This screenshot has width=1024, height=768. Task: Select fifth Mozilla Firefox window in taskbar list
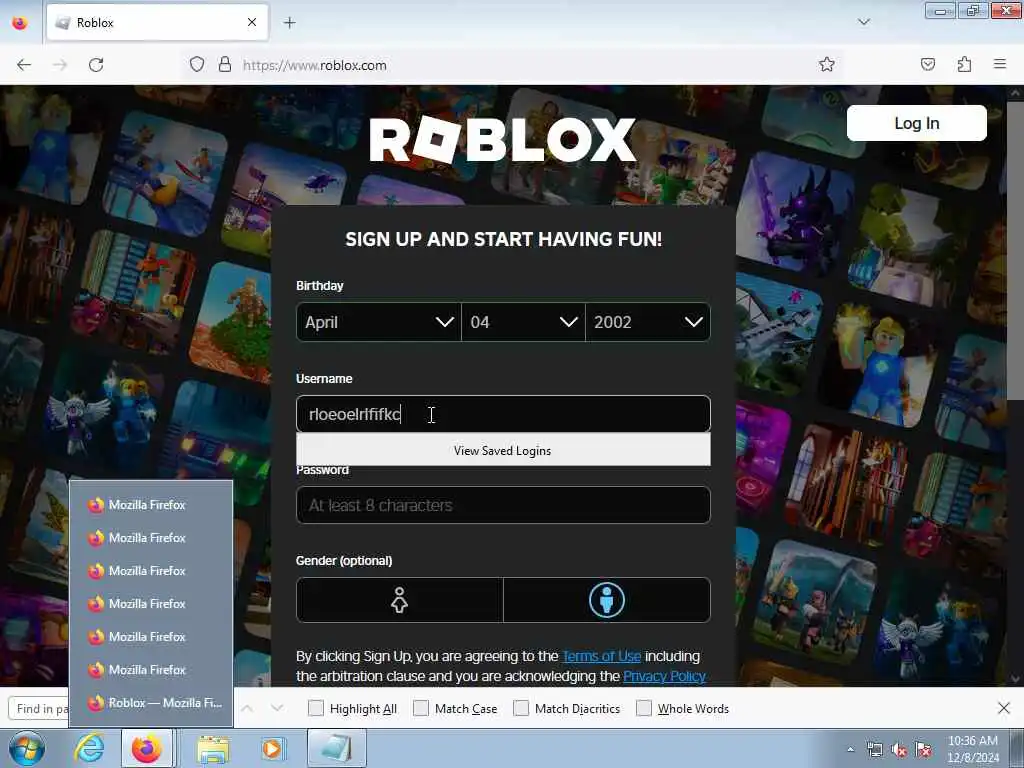click(151, 637)
